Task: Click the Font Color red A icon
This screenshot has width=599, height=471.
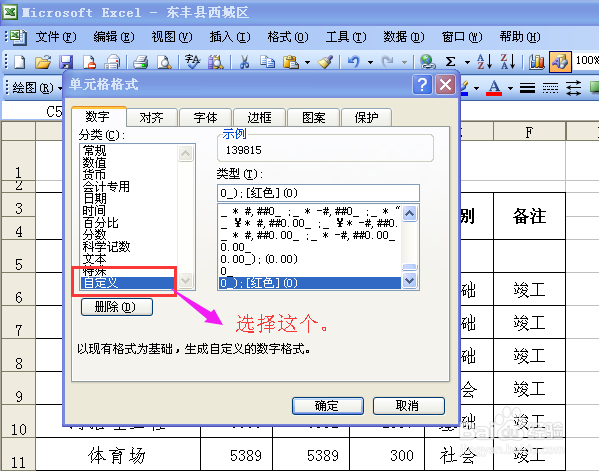Action: click(x=494, y=88)
